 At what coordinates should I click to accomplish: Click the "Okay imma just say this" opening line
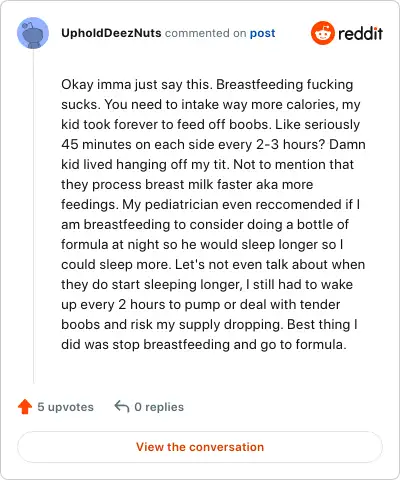pos(207,85)
